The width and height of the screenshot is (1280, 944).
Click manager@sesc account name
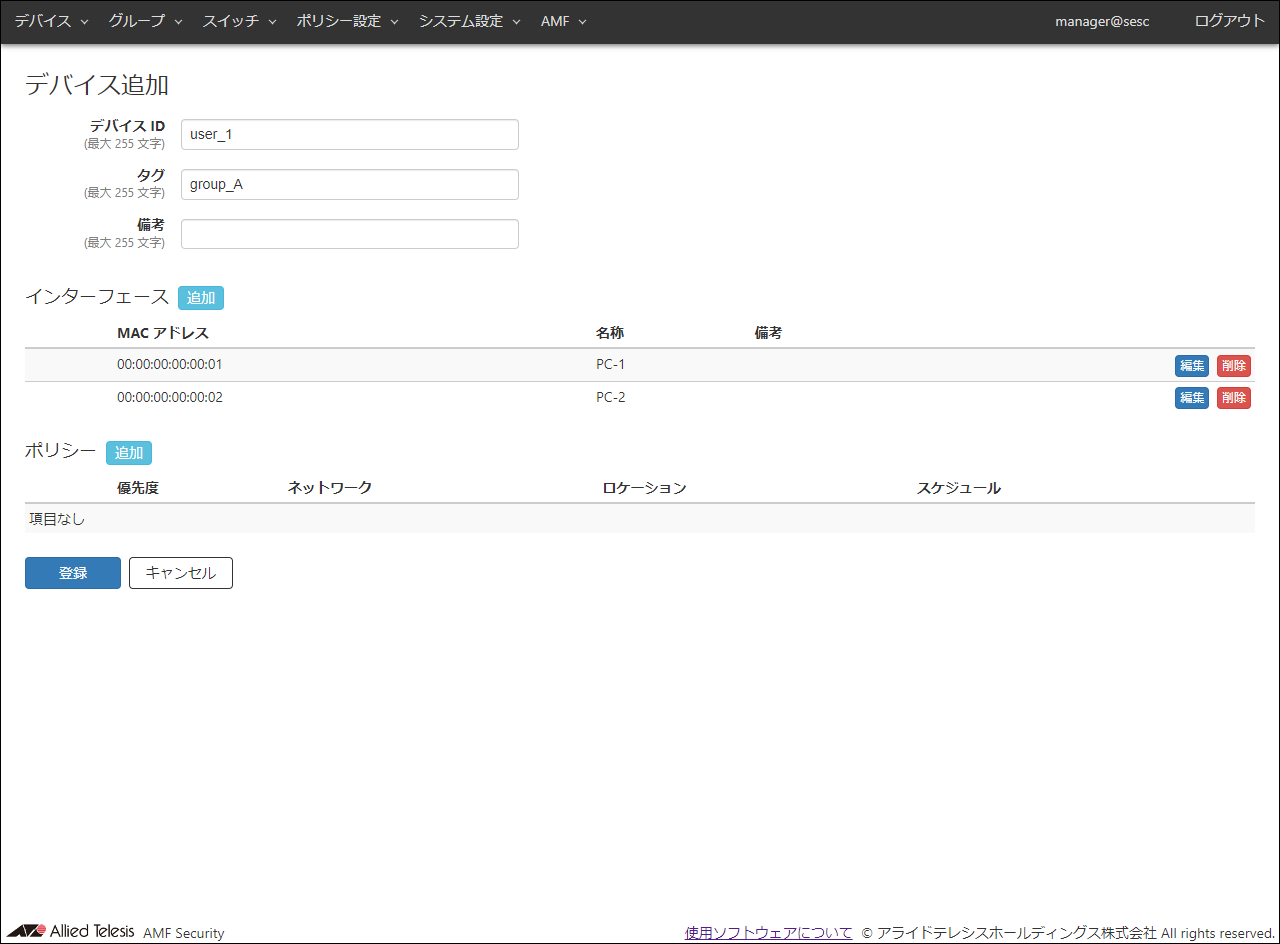(x=1102, y=21)
